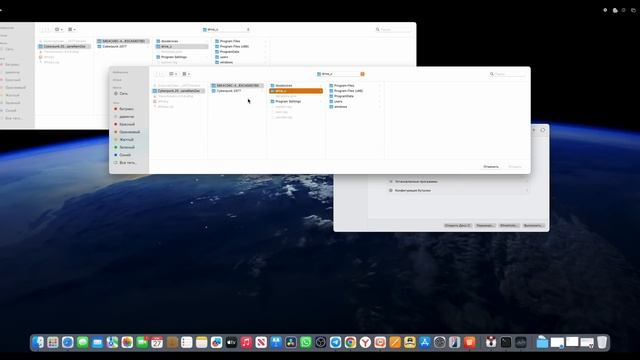Launch Safari from the Dock
640x360 pixels.
pyautogui.click(x=68, y=342)
